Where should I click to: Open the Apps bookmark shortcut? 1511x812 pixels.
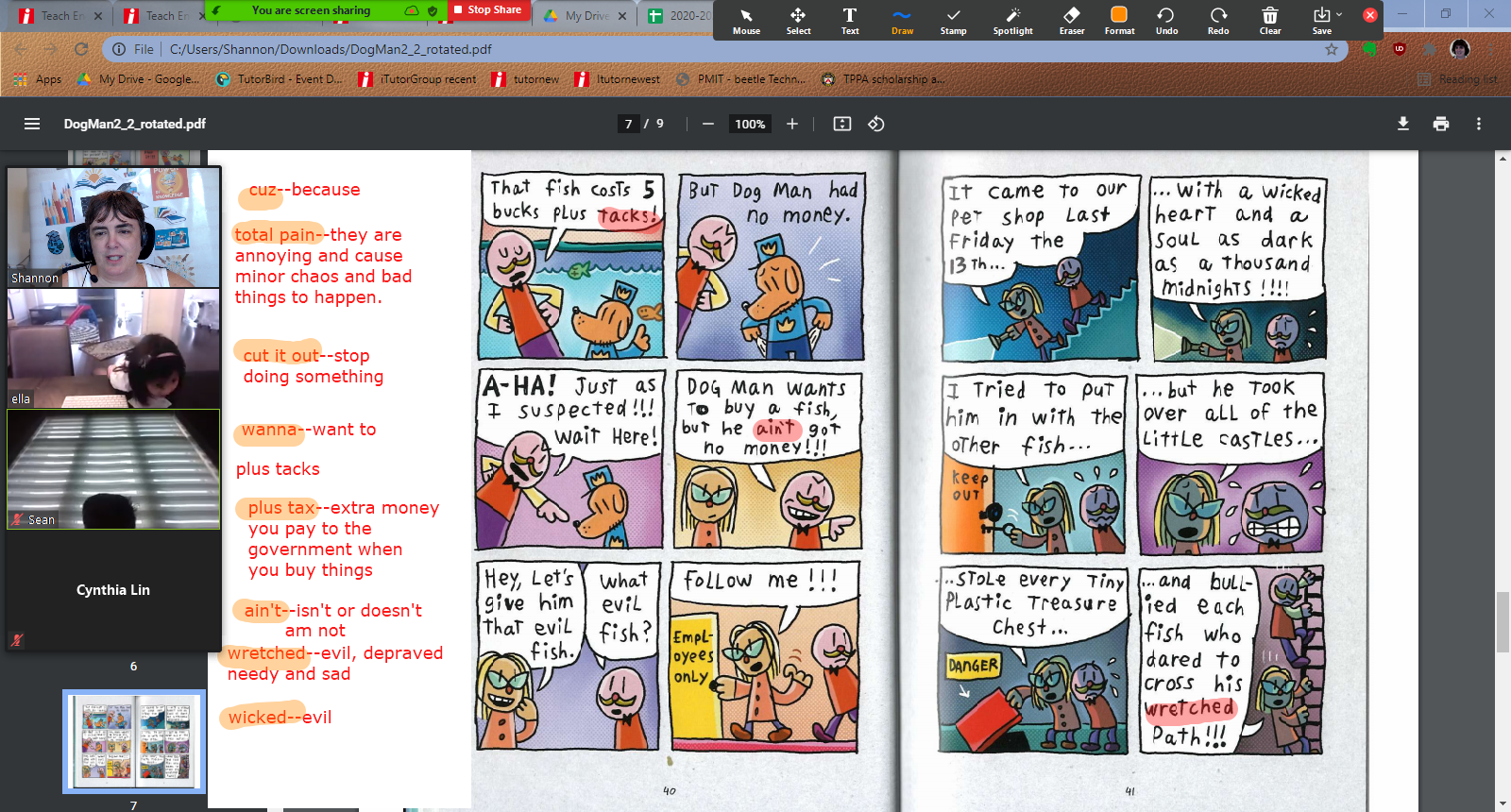38,79
